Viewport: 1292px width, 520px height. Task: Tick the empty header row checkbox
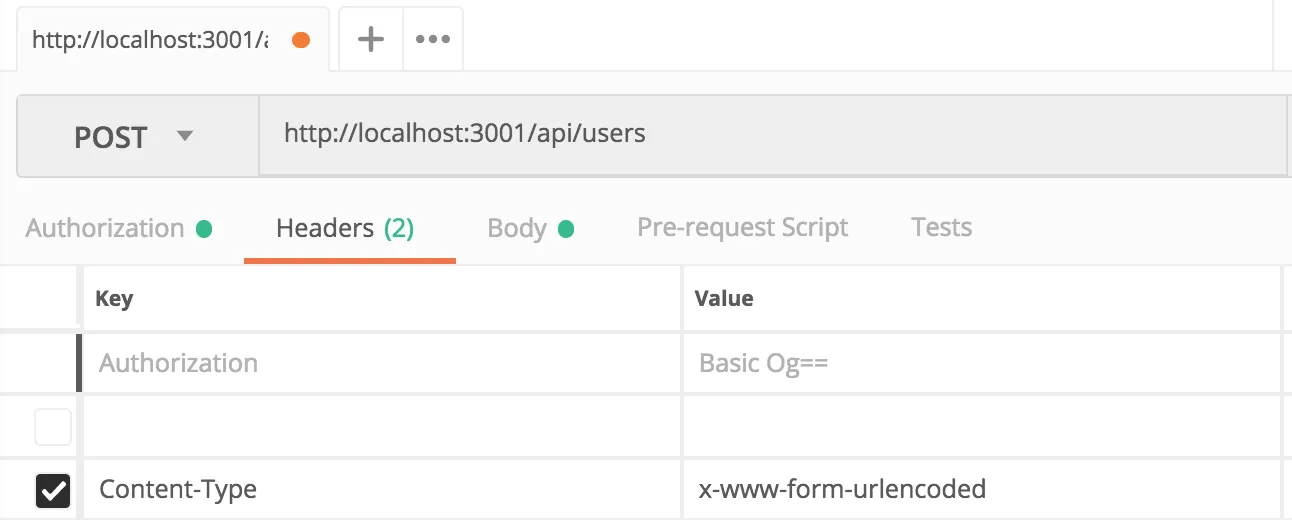click(x=53, y=427)
